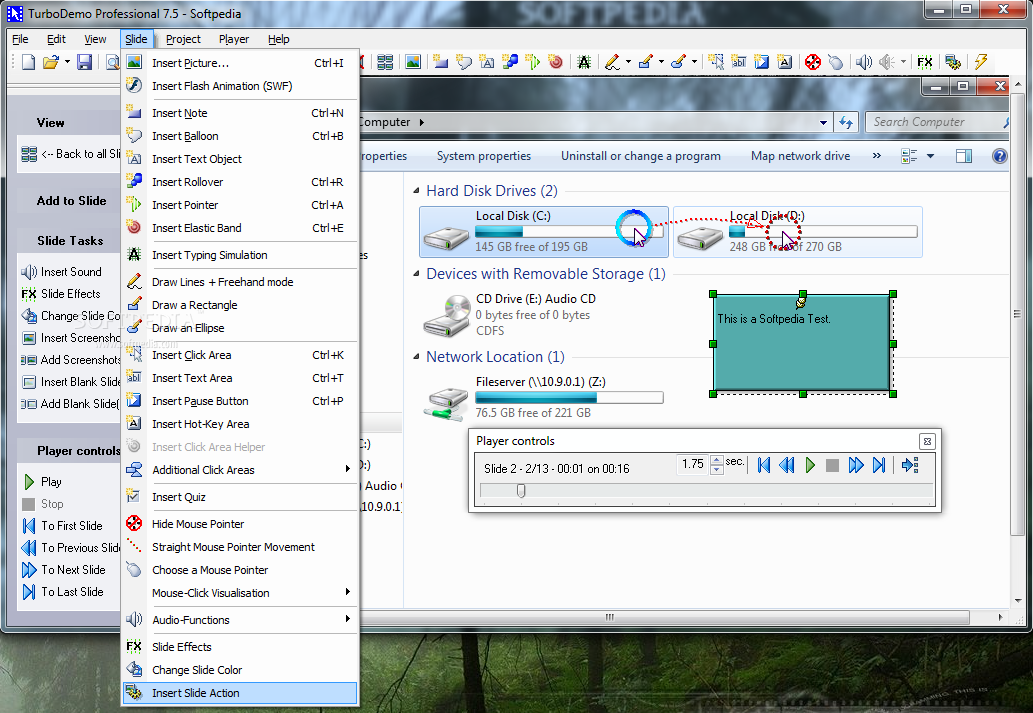Screen dimensions: 1033x713
Task: Click Insert Sound in Slide Tasks panel
Action: pos(61,271)
